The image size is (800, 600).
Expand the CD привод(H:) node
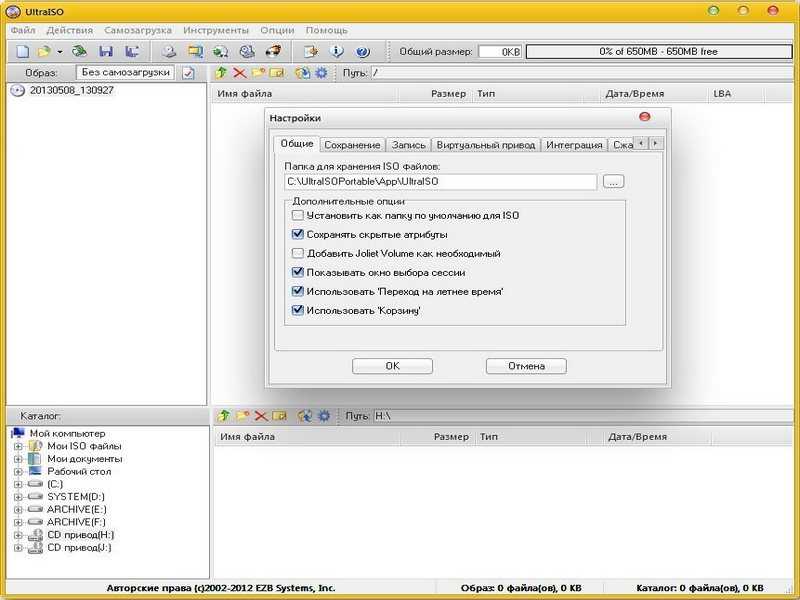coord(18,535)
